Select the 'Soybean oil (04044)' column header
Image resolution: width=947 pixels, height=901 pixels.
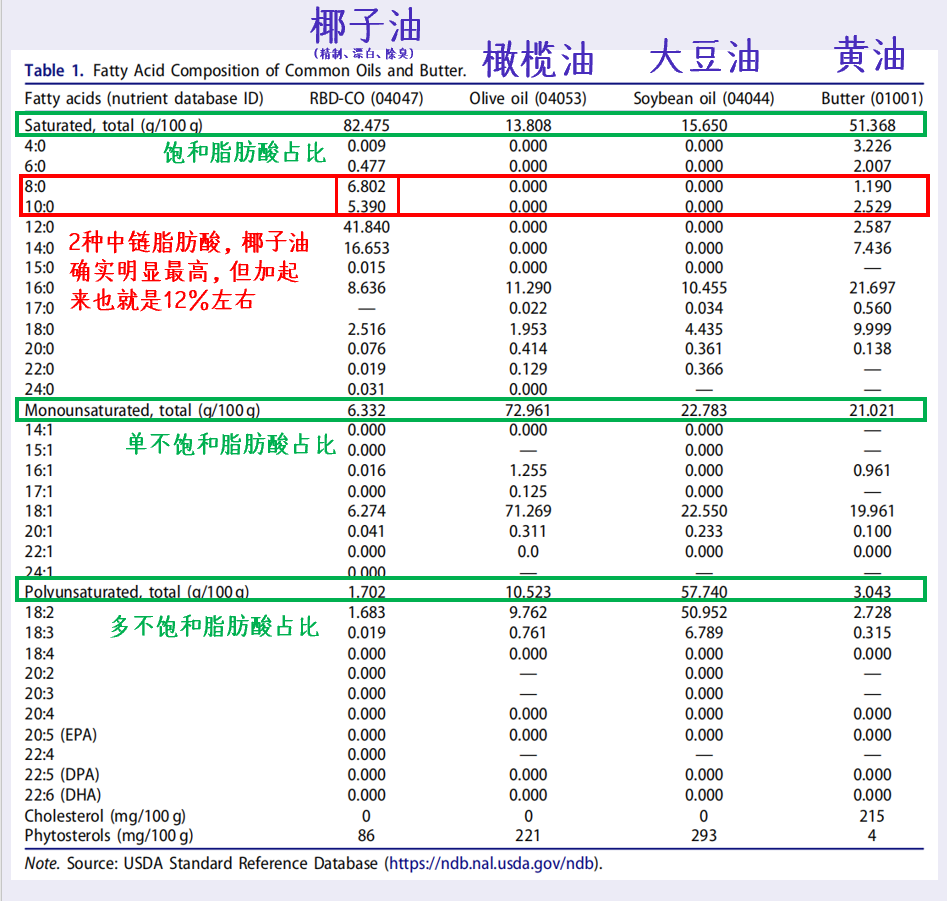[704, 98]
